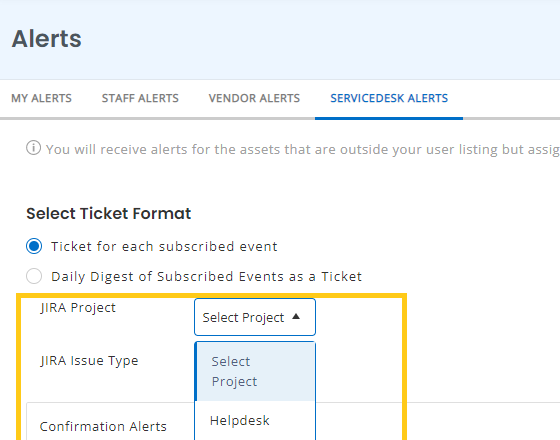Click the Ticket for each subscribed event label
The height and width of the screenshot is (440, 560).
[164, 246]
